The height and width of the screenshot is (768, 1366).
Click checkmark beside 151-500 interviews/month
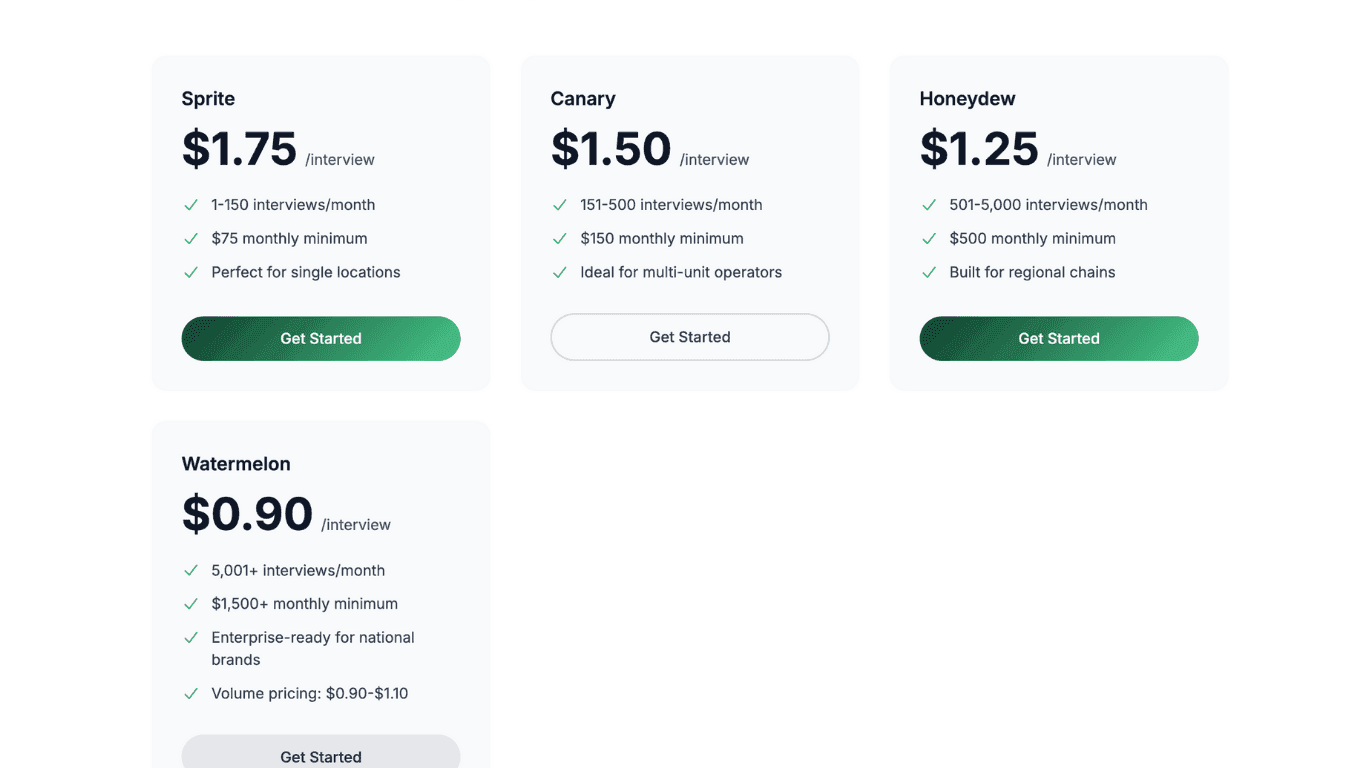pyautogui.click(x=560, y=205)
